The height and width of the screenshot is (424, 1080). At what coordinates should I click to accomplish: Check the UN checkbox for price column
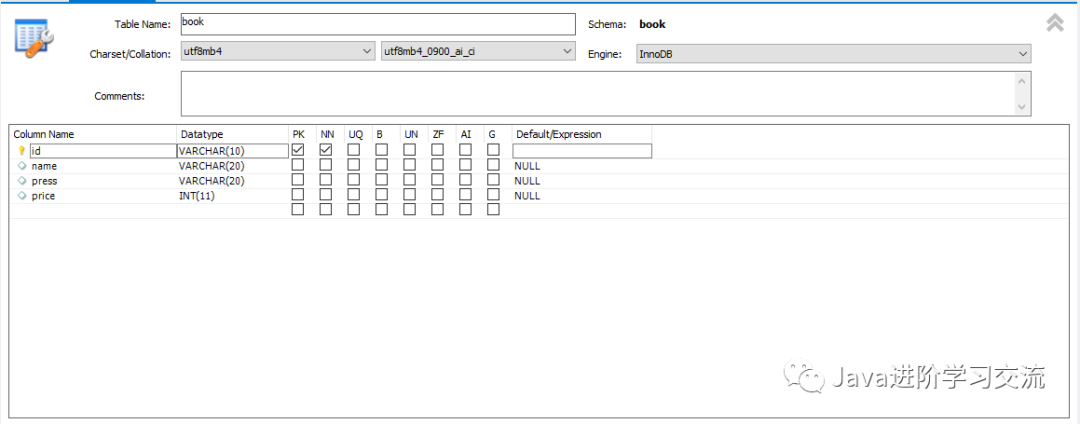click(410, 195)
